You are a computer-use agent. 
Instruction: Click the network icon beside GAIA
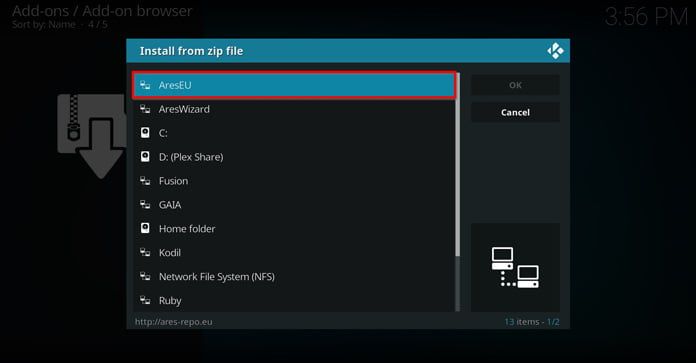coord(145,205)
